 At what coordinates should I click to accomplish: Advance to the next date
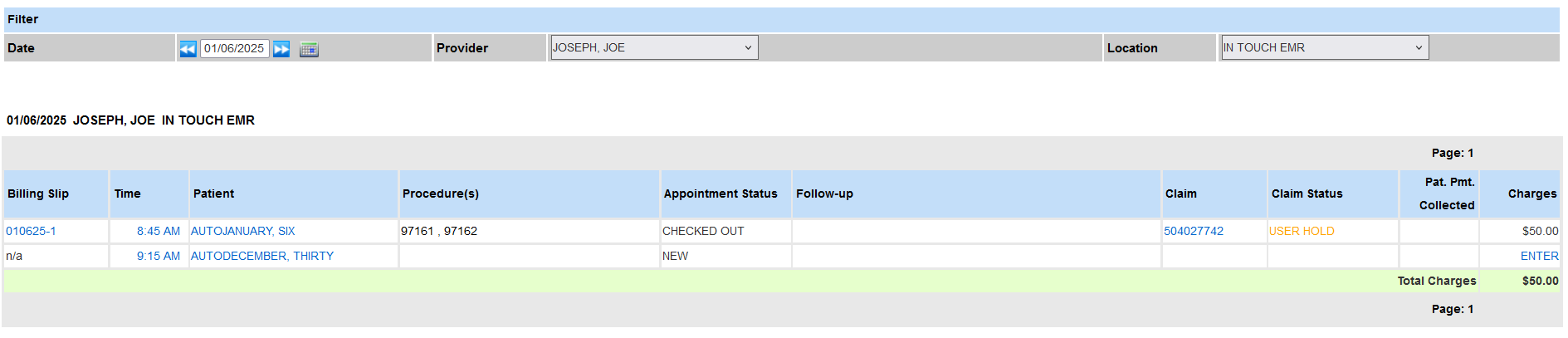pyautogui.click(x=282, y=49)
